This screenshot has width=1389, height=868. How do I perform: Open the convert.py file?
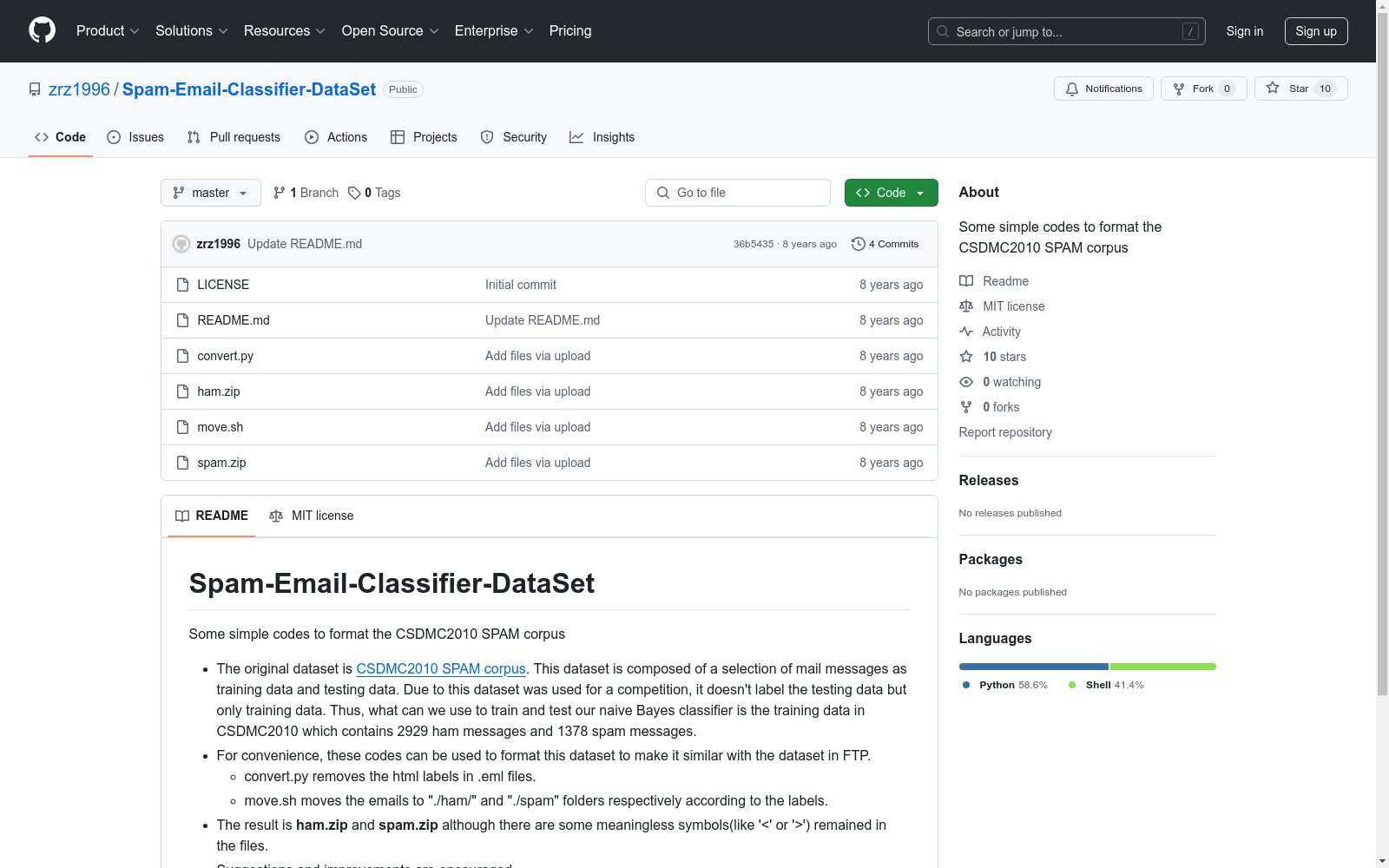coord(226,356)
